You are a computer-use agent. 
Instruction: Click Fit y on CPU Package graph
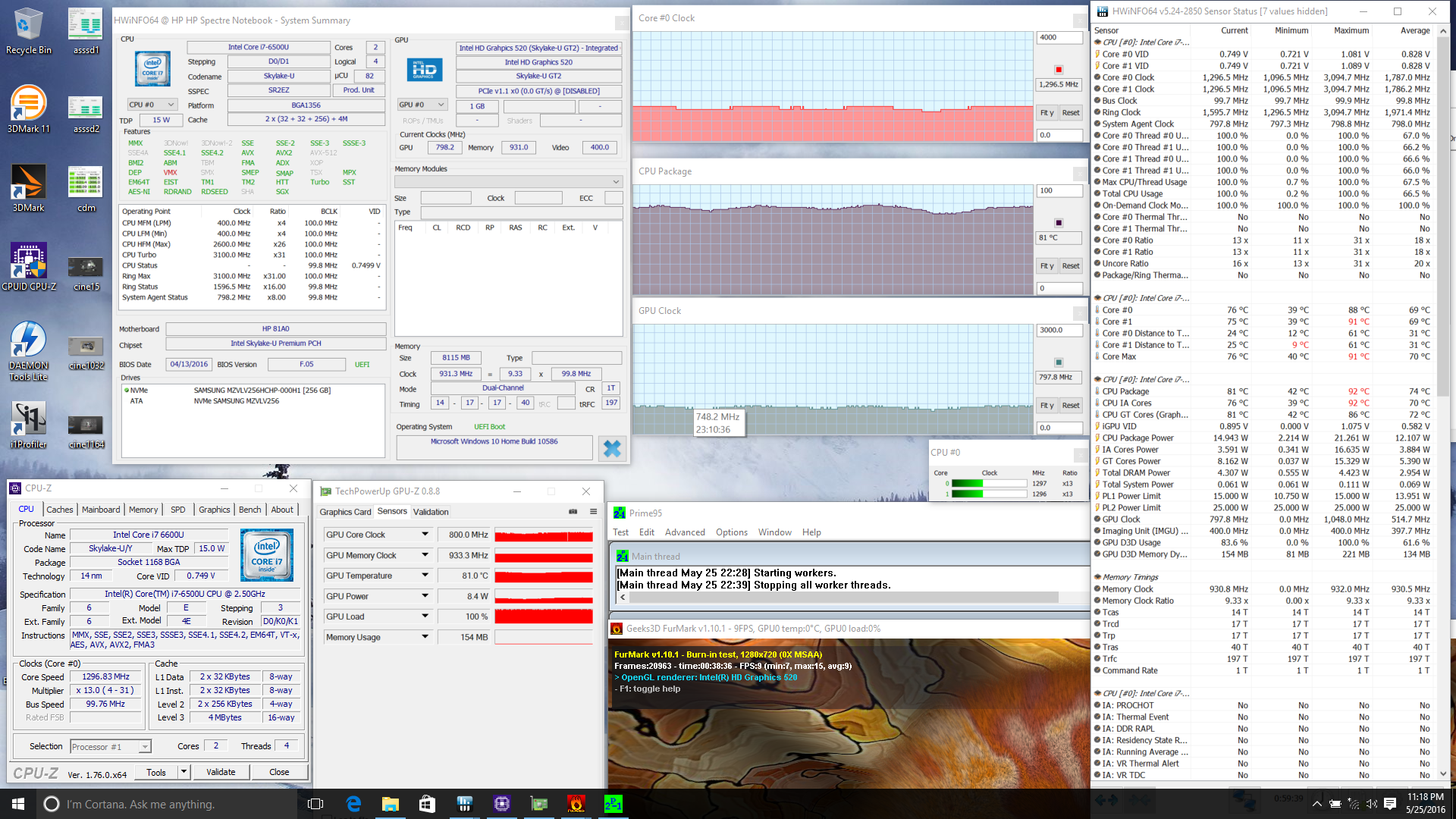pyautogui.click(x=1046, y=266)
